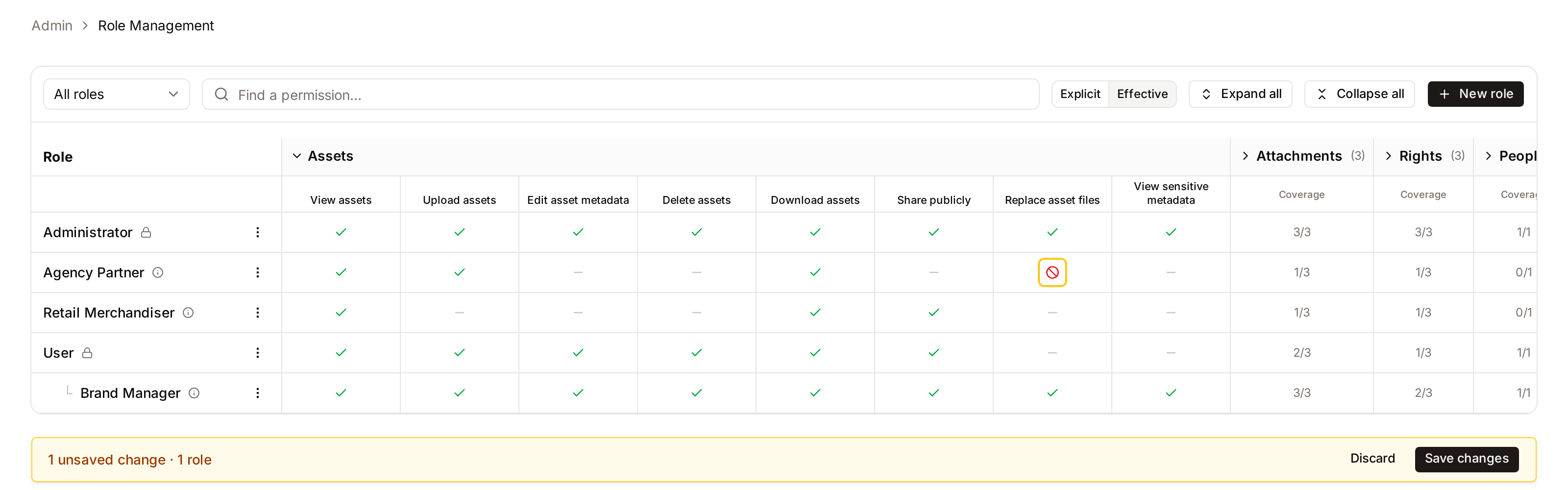Toggle User's Delete assets permission
The image size is (1568, 490).
click(x=696, y=352)
